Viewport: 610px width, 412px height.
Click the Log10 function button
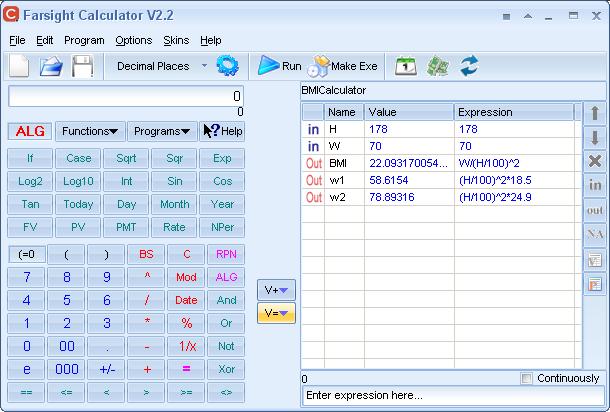click(x=78, y=181)
